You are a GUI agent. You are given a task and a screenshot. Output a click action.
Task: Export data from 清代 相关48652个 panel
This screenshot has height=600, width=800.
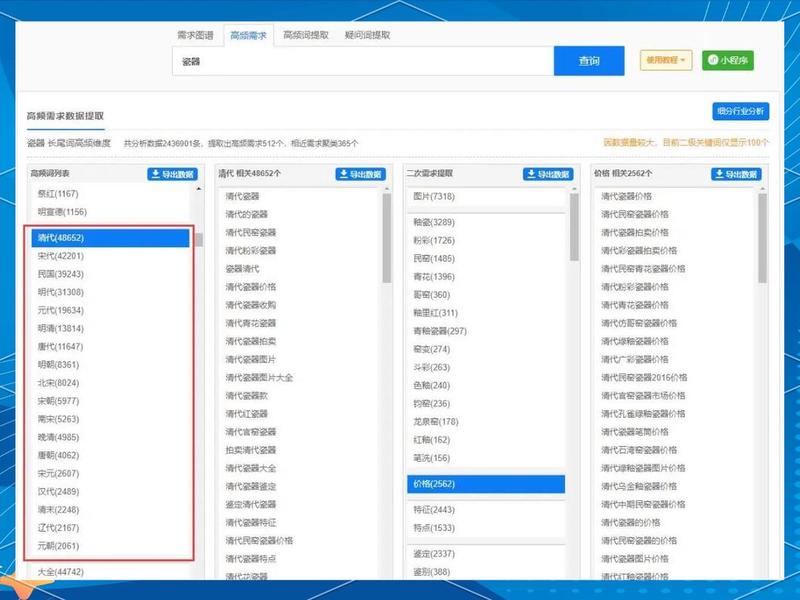(361, 174)
